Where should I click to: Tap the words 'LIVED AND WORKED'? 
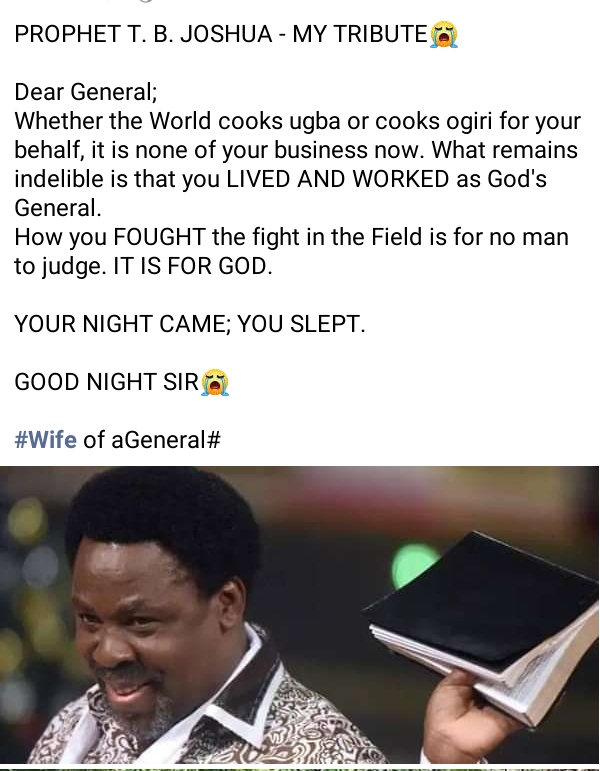click(x=337, y=179)
